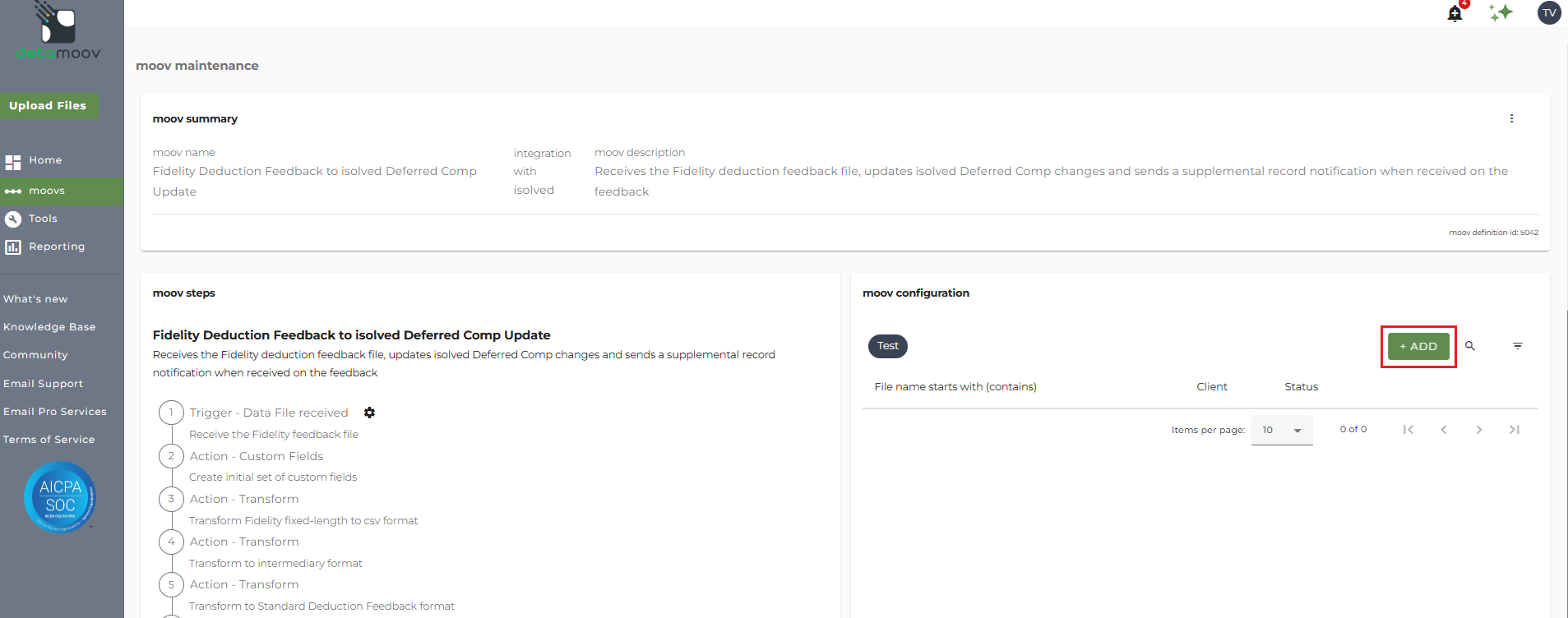This screenshot has width=1568, height=618.
Task: Click the AICPA SOC badge
Action: (x=60, y=497)
